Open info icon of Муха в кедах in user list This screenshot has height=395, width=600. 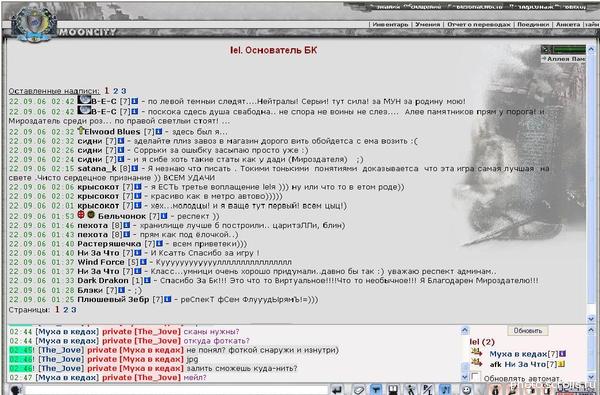pos(562,354)
